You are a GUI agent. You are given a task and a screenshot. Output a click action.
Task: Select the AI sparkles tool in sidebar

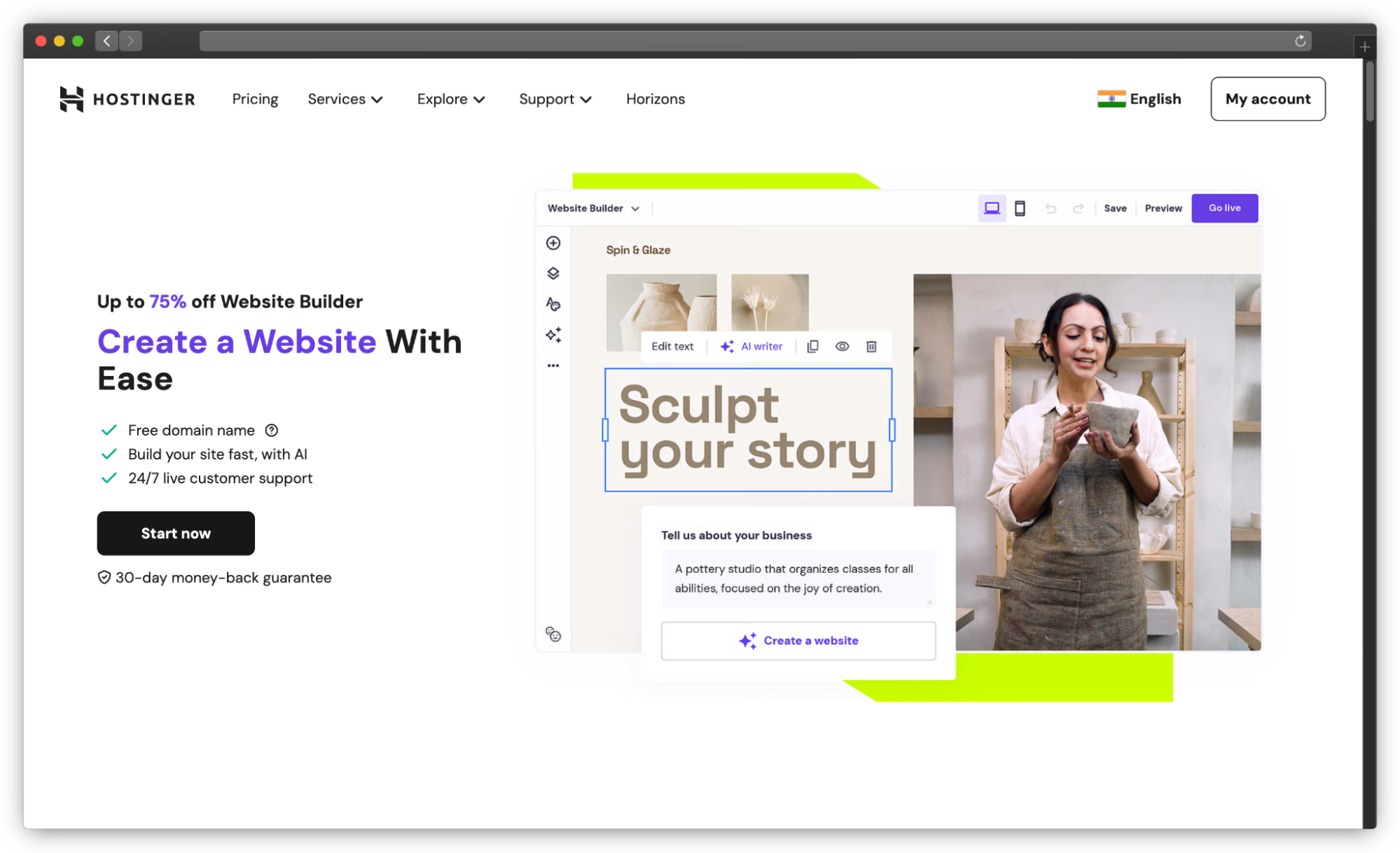[553, 335]
